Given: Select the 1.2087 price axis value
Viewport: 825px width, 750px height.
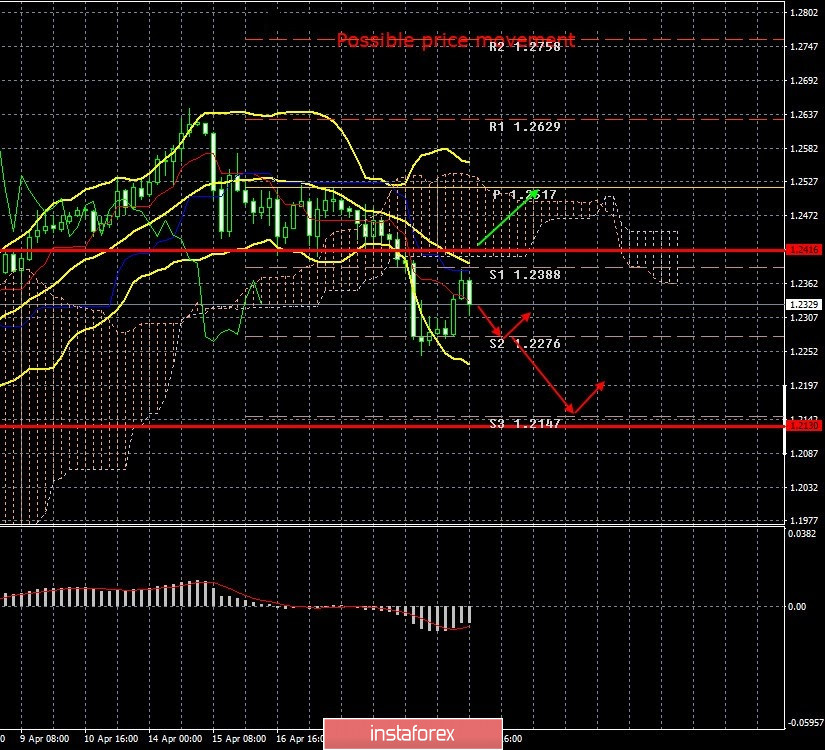Looking at the screenshot, I should pyautogui.click(x=804, y=453).
